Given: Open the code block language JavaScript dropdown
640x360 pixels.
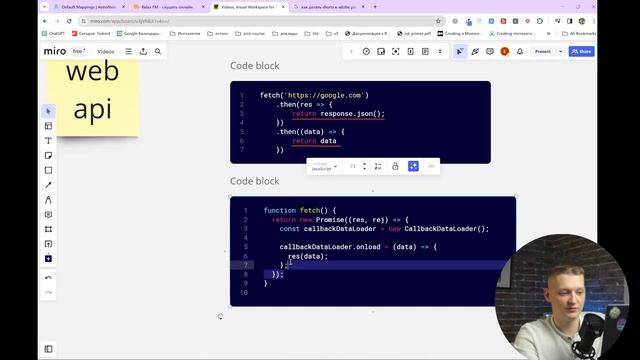Looking at the screenshot, I should (x=324, y=166).
